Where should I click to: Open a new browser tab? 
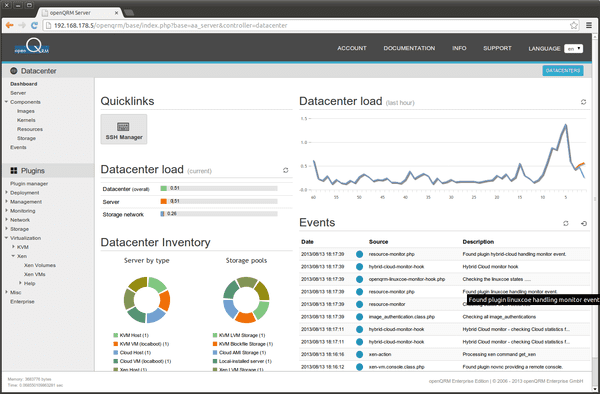[129, 13]
